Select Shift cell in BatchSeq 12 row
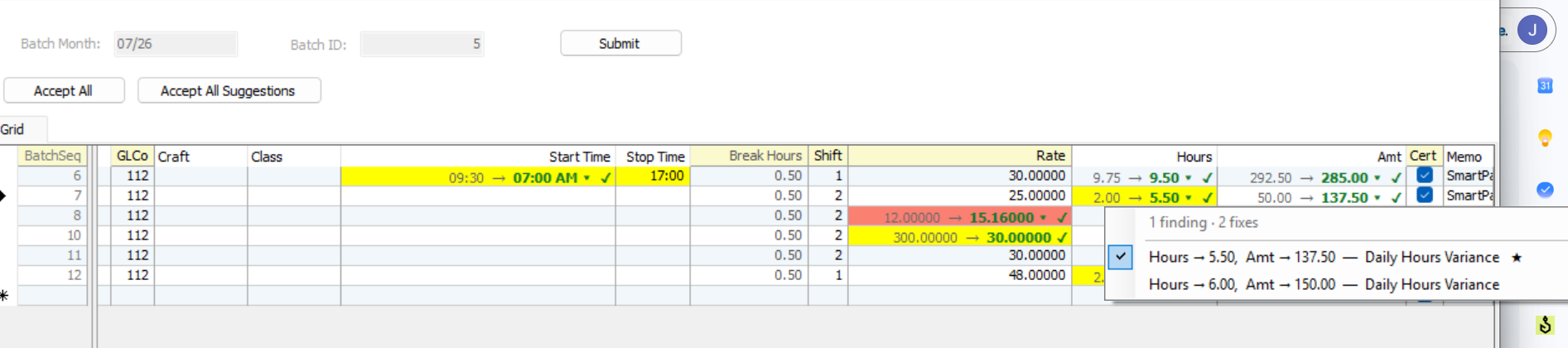Image resolution: width=1568 pixels, height=348 pixels. tap(827, 275)
